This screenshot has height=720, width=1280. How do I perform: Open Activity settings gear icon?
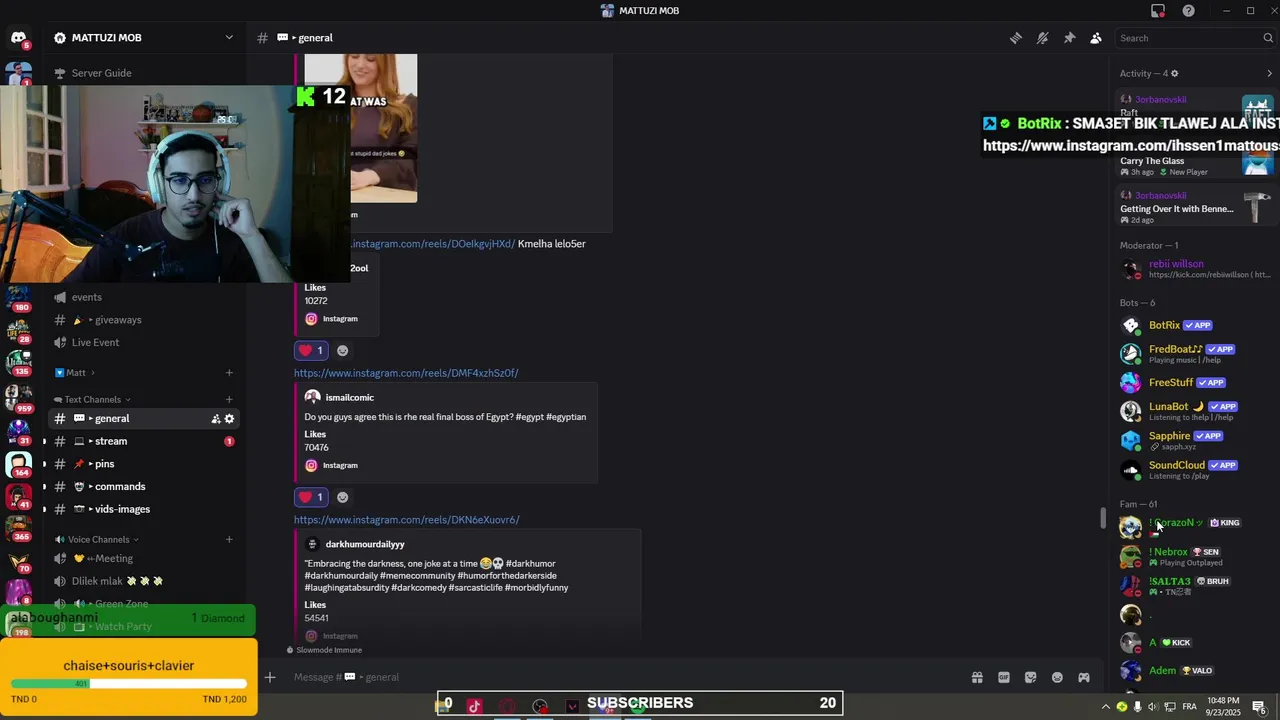pyautogui.click(x=1174, y=73)
